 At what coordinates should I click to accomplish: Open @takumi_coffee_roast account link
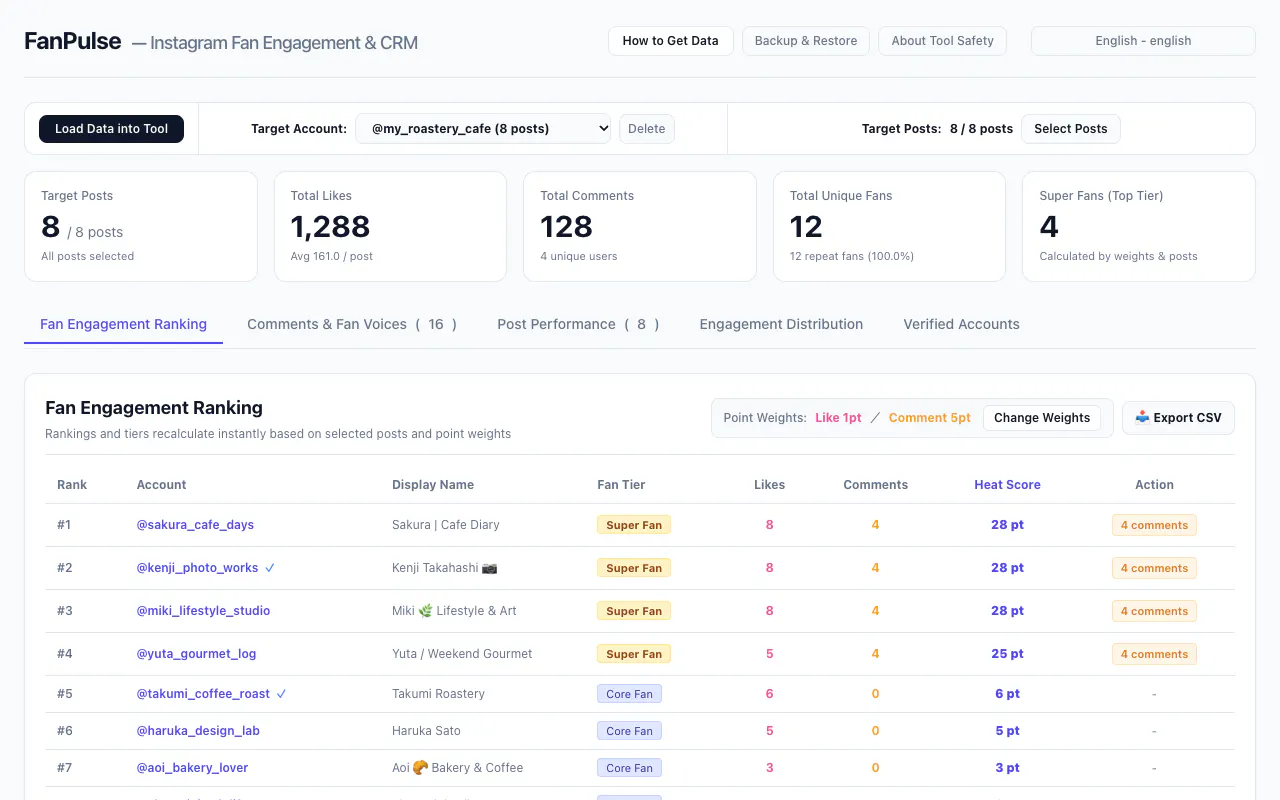[x=203, y=694]
